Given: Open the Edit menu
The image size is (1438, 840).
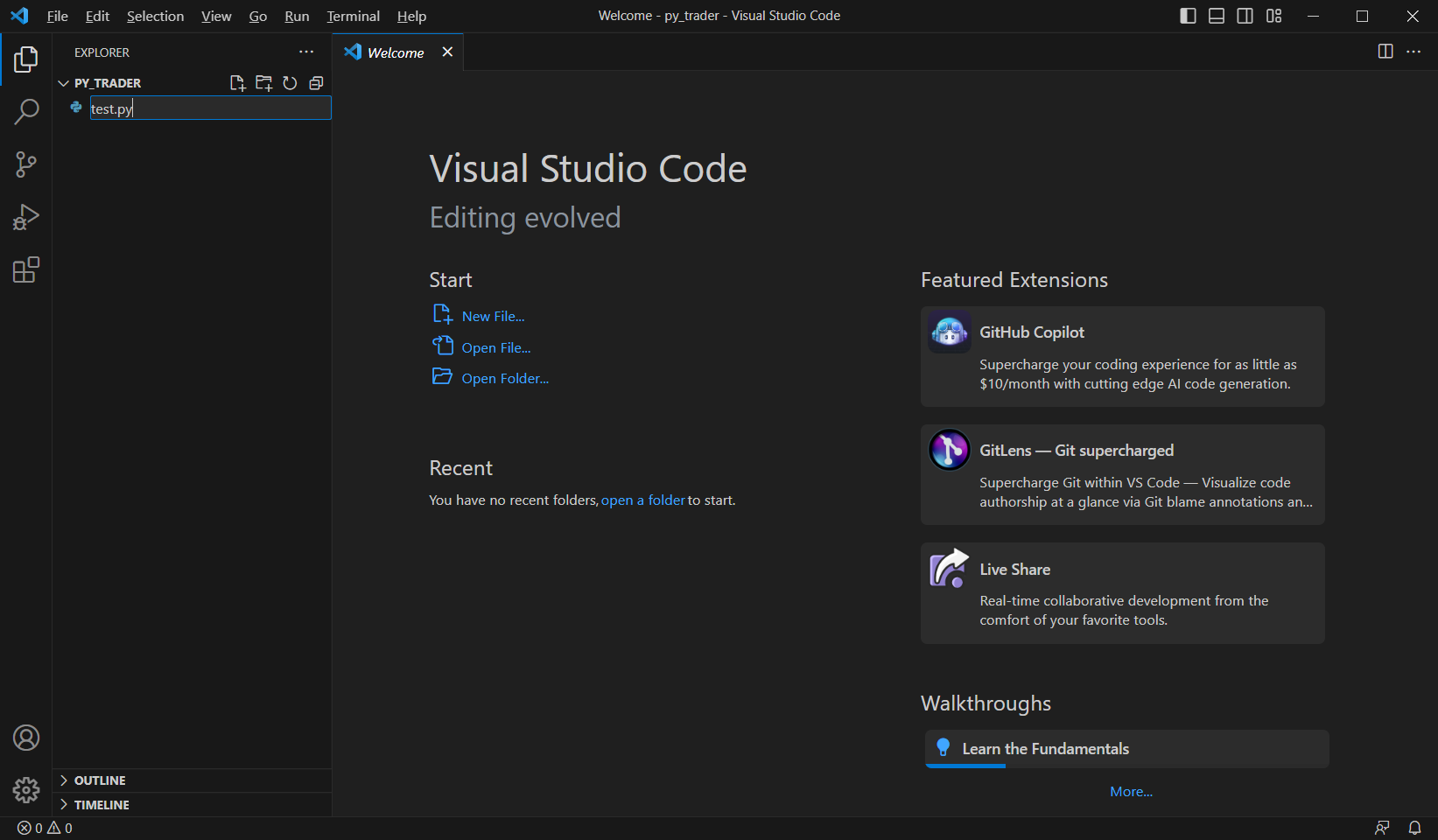Looking at the screenshot, I should click(97, 16).
